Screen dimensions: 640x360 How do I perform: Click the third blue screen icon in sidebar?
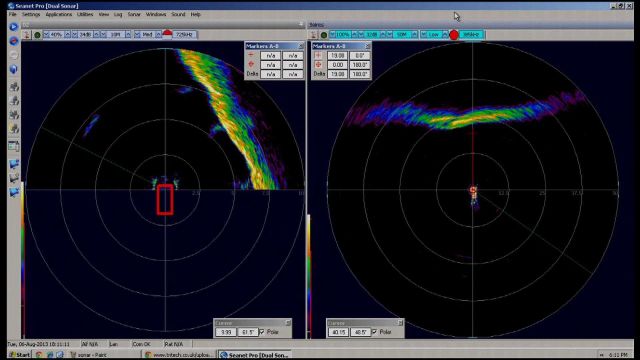[x=14, y=192]
